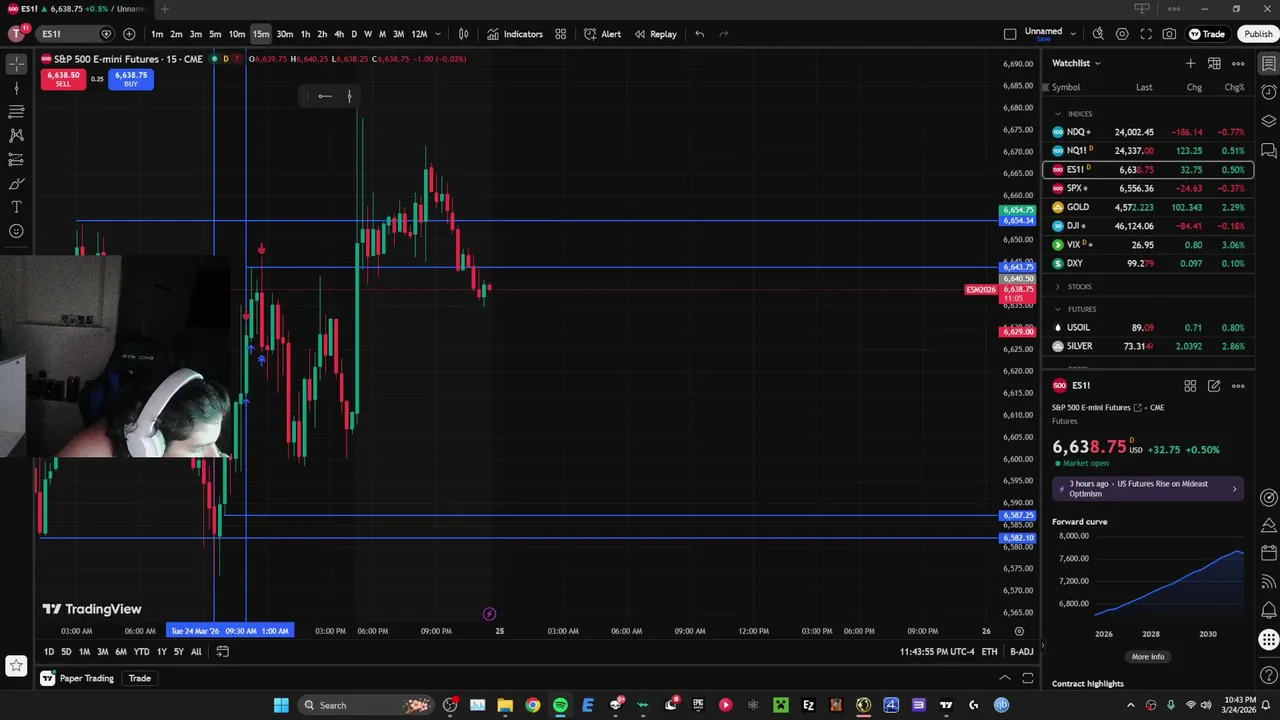The width and height of the screenshot is (1280, 720).
Task: Create a new Alert
Action: pyautogui.click(x=603, y=34)
